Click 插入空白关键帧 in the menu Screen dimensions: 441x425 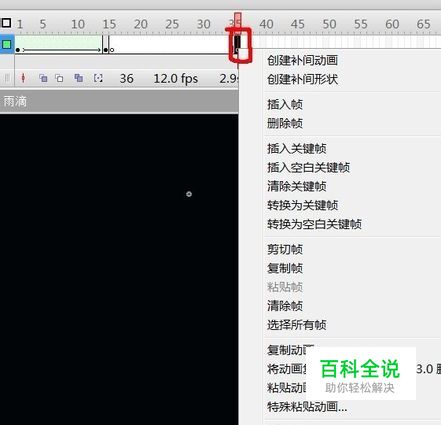point(308,167)
